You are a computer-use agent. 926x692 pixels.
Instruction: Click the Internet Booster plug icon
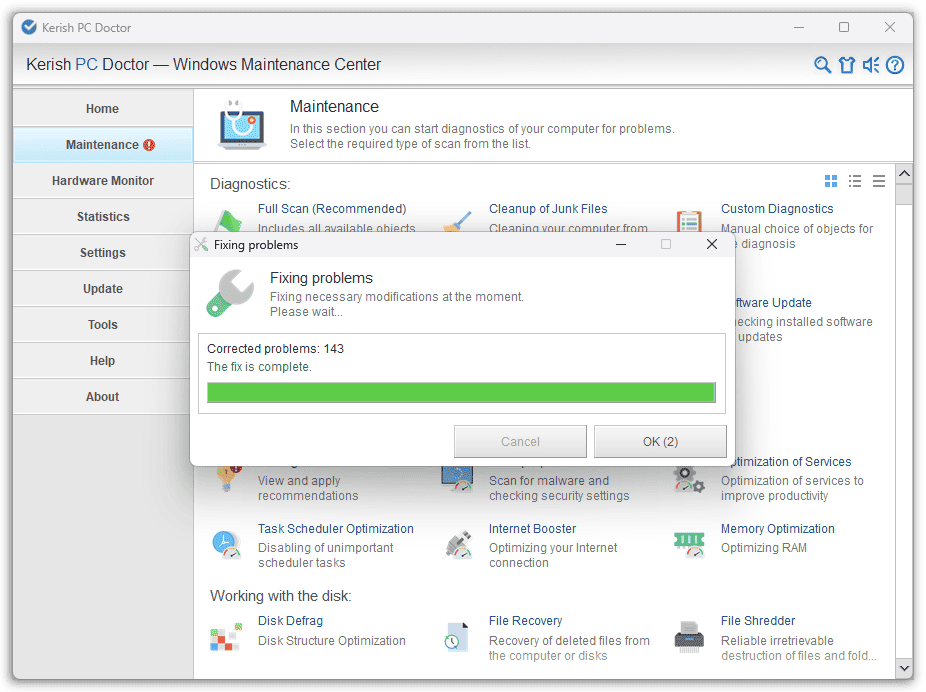[458, 544]
